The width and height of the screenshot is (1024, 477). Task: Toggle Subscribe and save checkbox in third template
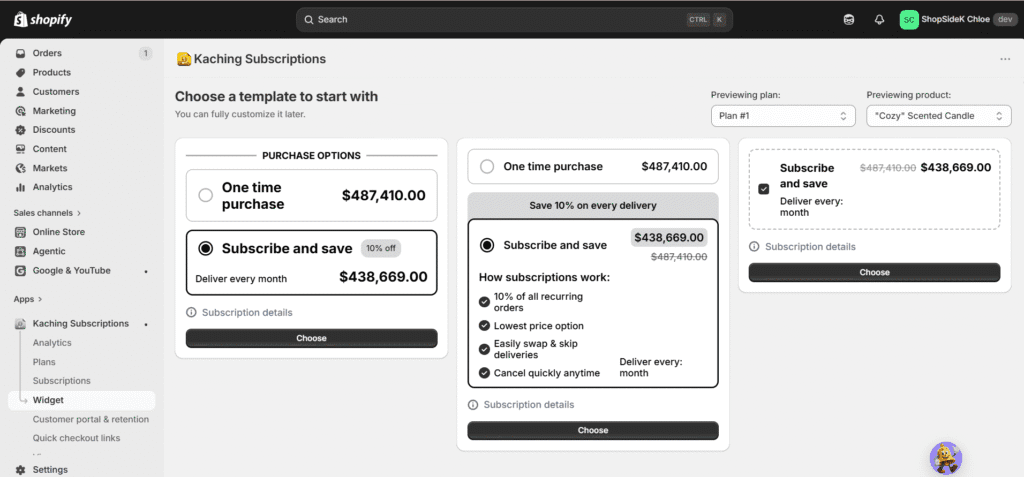click(763, 189)
